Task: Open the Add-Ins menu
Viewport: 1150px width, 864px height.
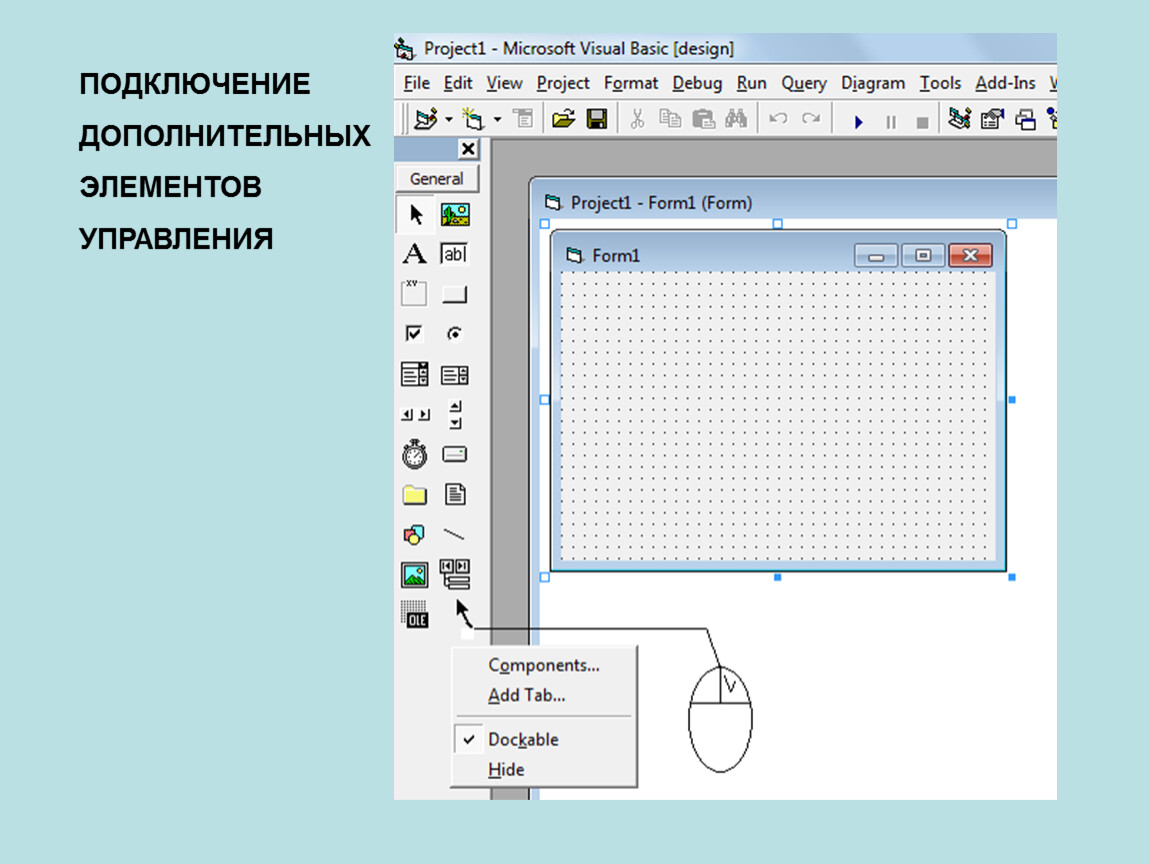Action: 1005,84
